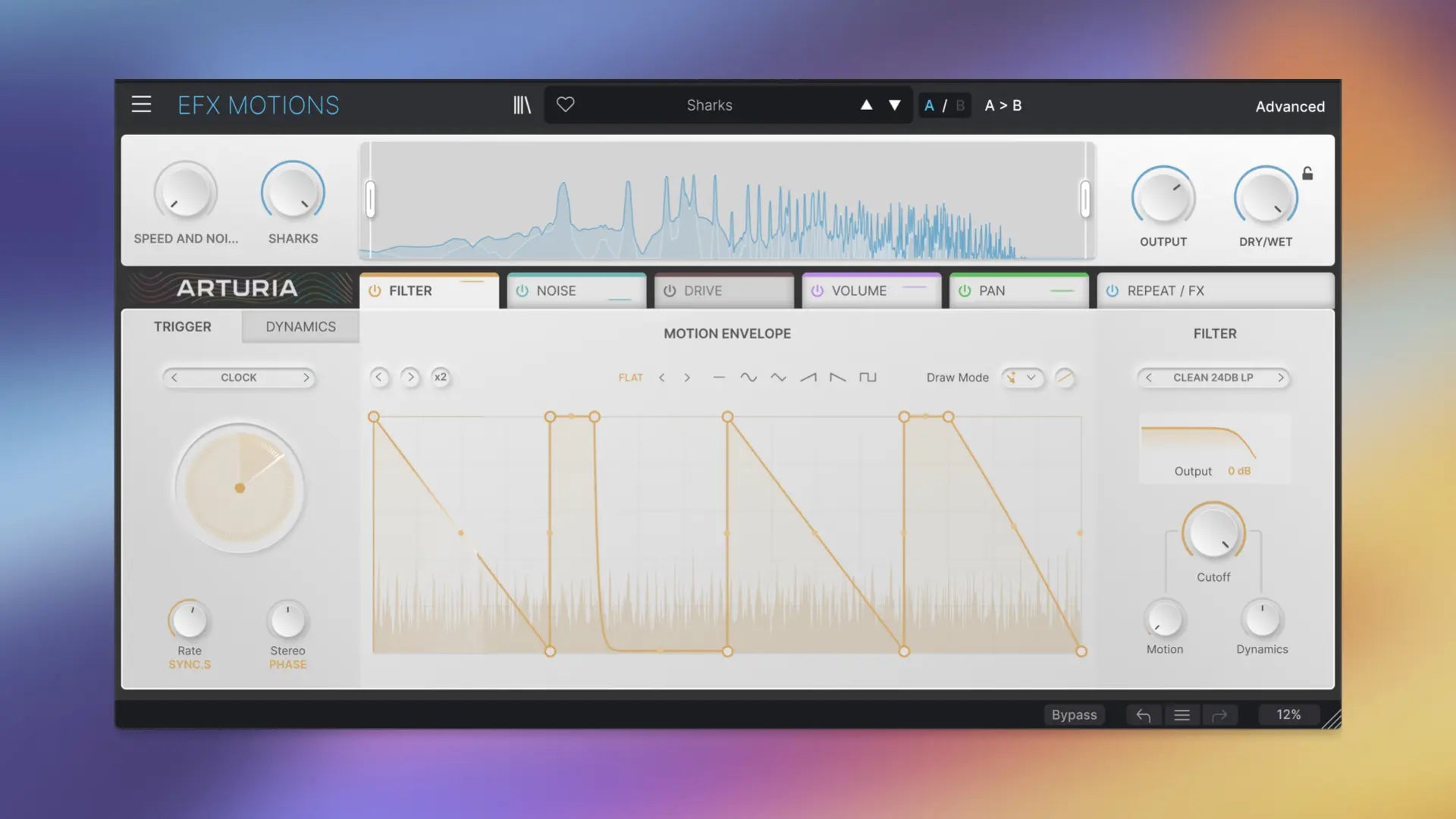This screenshot has height=819, width=1456.
Task: Switch to preset slot B
Action: pos(960,105)
